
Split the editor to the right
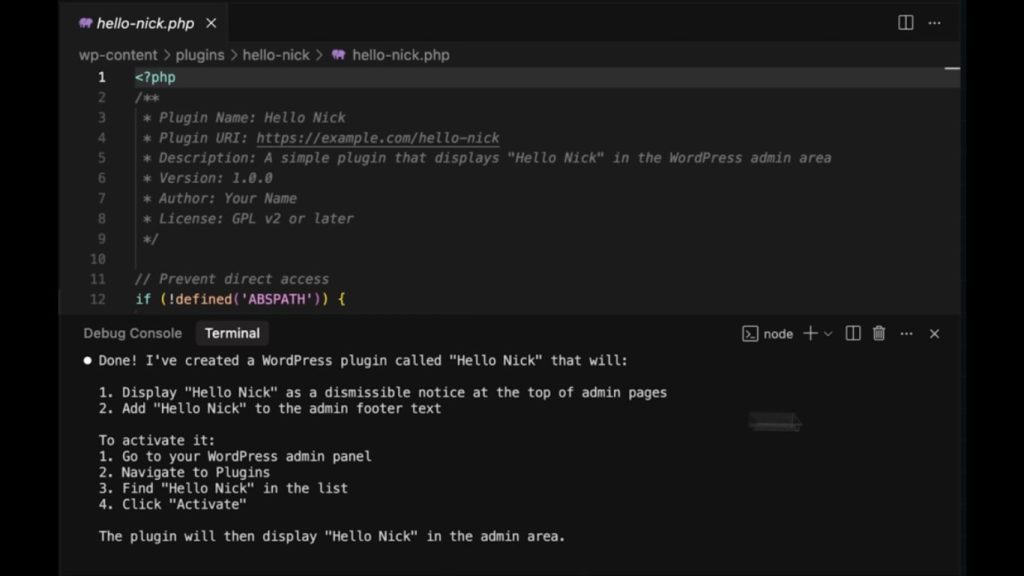pos(905,23)
